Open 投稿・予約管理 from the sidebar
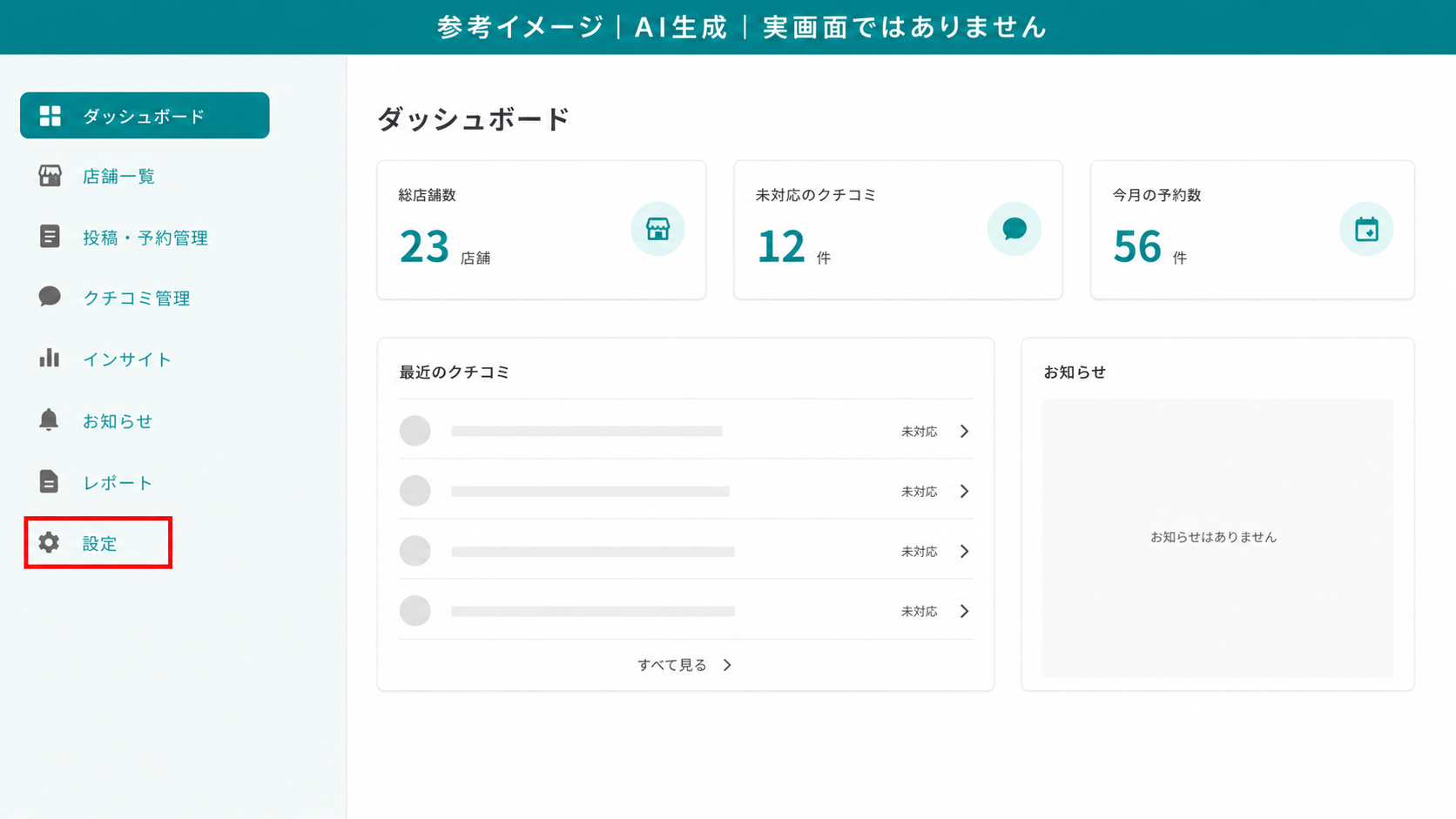 145,238
